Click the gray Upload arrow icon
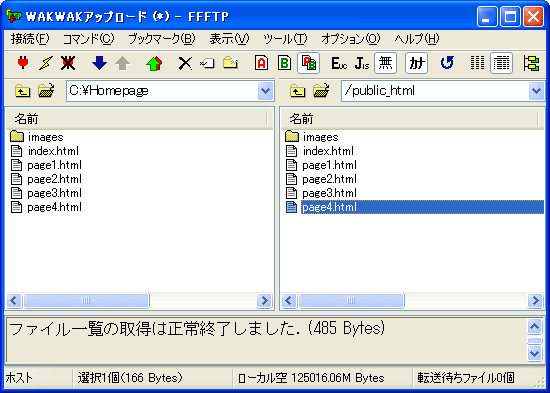550x393 pixels. click(x=122, y=64)
